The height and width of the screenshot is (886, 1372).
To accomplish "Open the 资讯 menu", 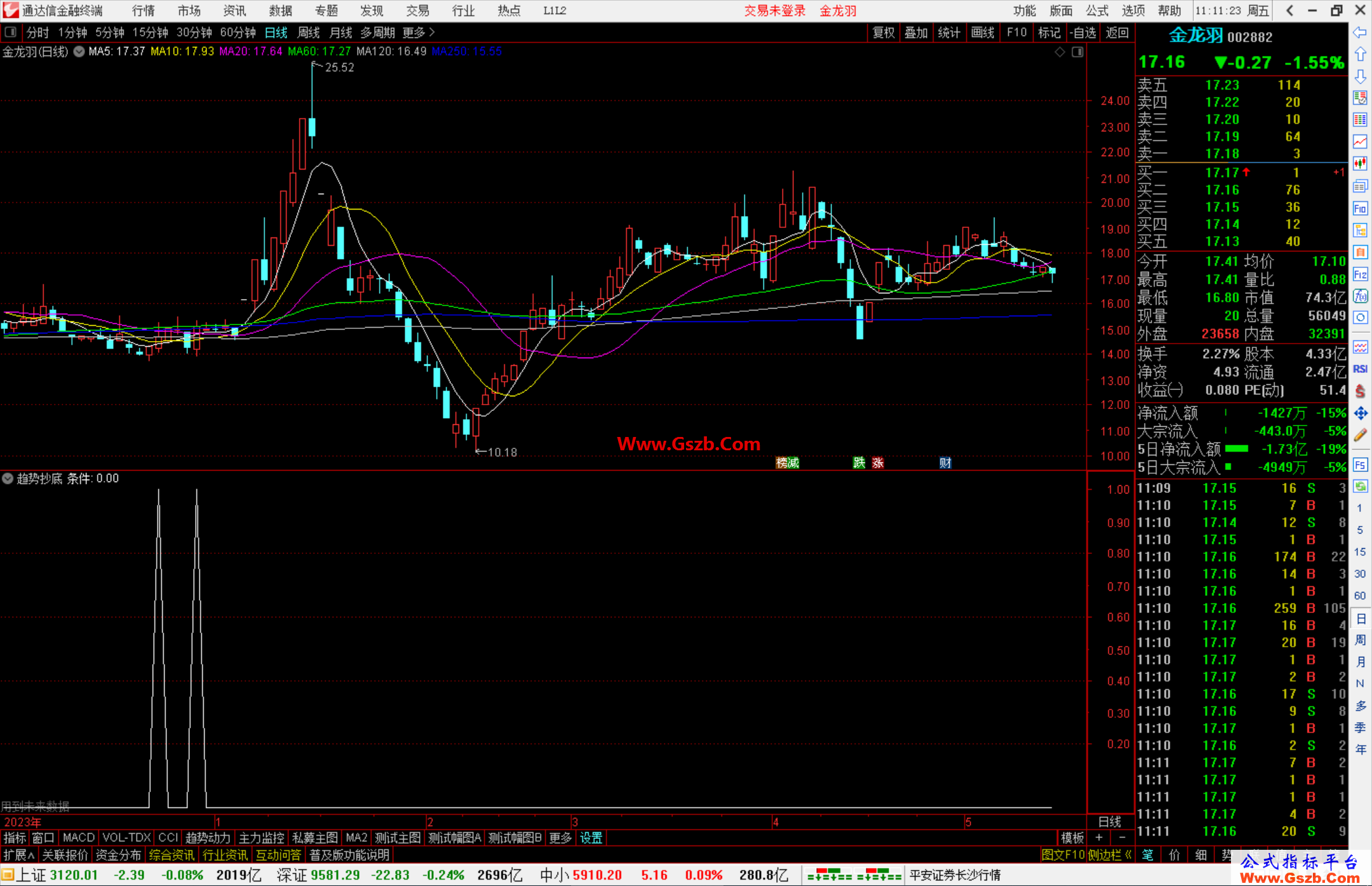I will 234,11.
